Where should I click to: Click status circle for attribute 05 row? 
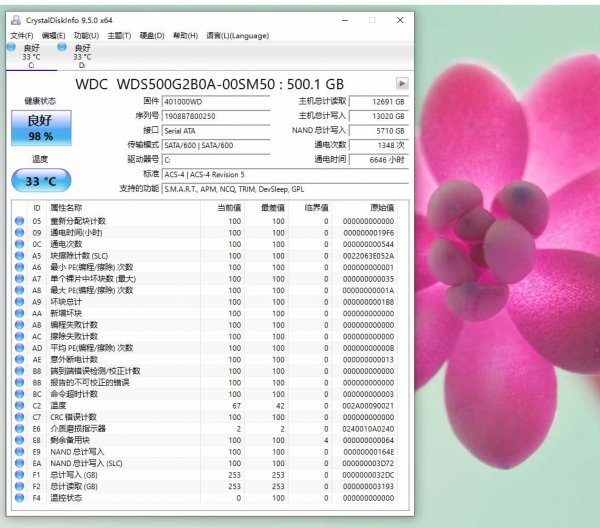tap(20, 221)
